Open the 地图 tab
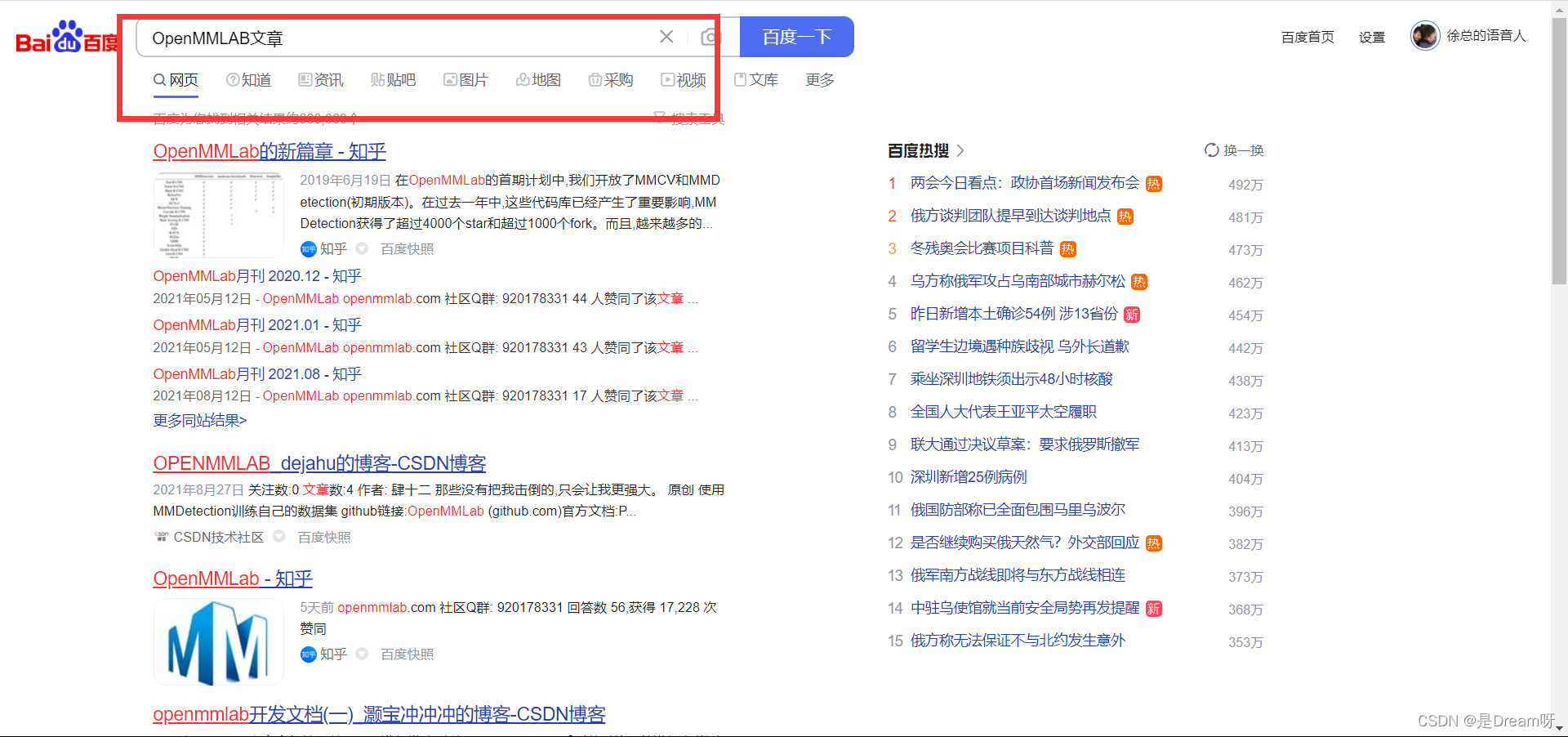Viewport: 1568px width, 737px height. coord(538,80)
